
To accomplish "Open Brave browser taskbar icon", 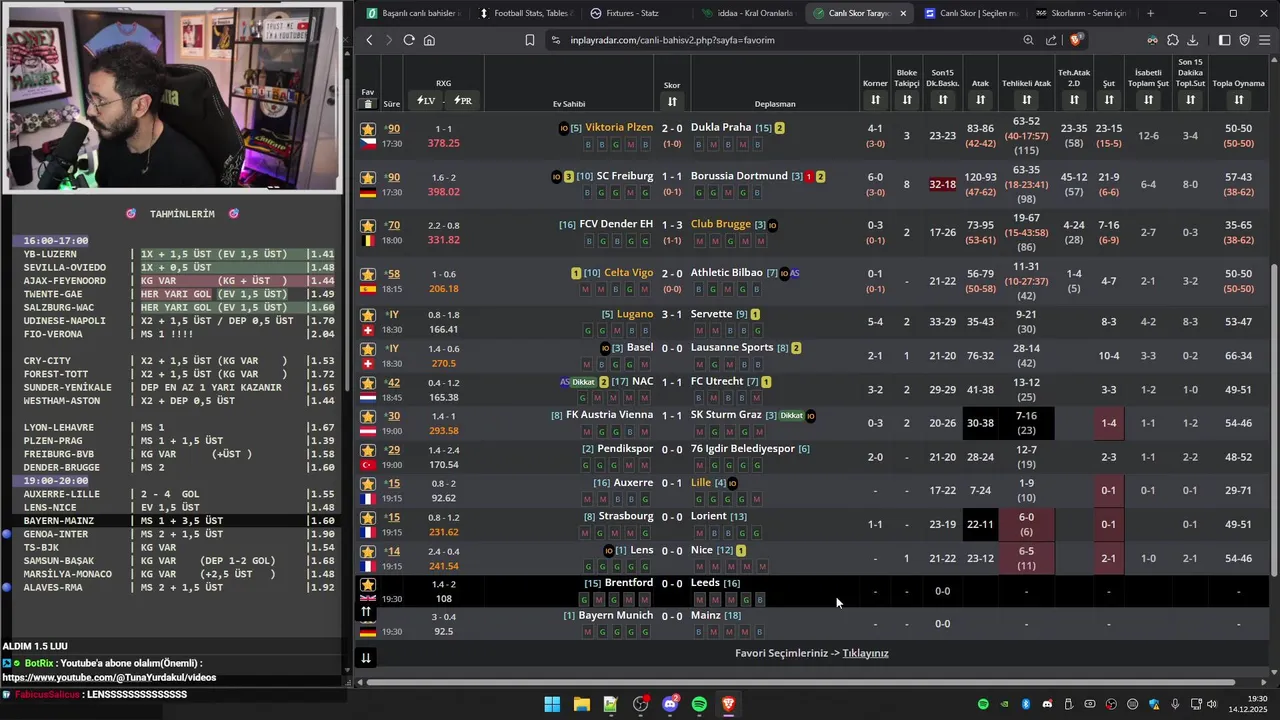I will pyautogui.click(x=729, y=705).
